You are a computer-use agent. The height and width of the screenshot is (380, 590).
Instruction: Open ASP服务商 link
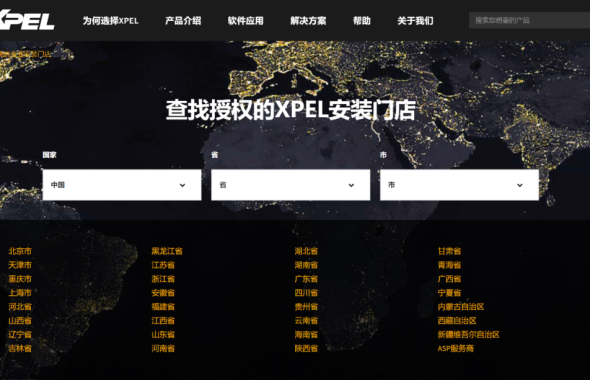coord(456,348)
